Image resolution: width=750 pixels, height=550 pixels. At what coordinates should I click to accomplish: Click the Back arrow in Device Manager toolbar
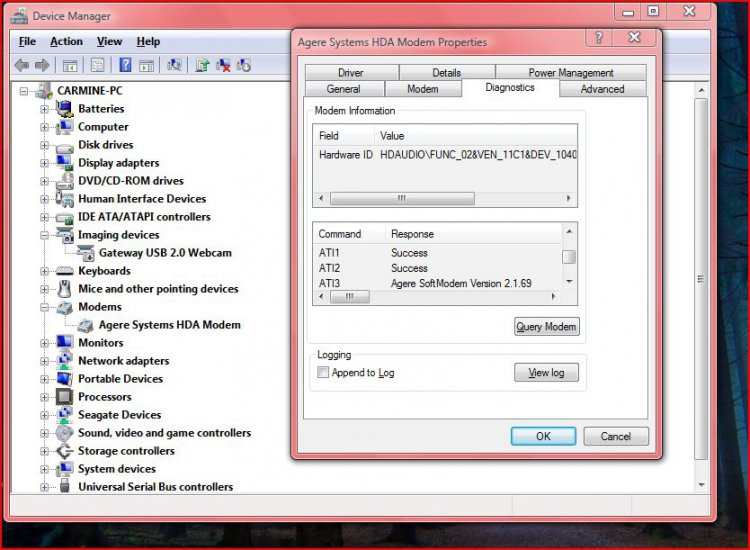pyautogui.click(x=22, y=65)
